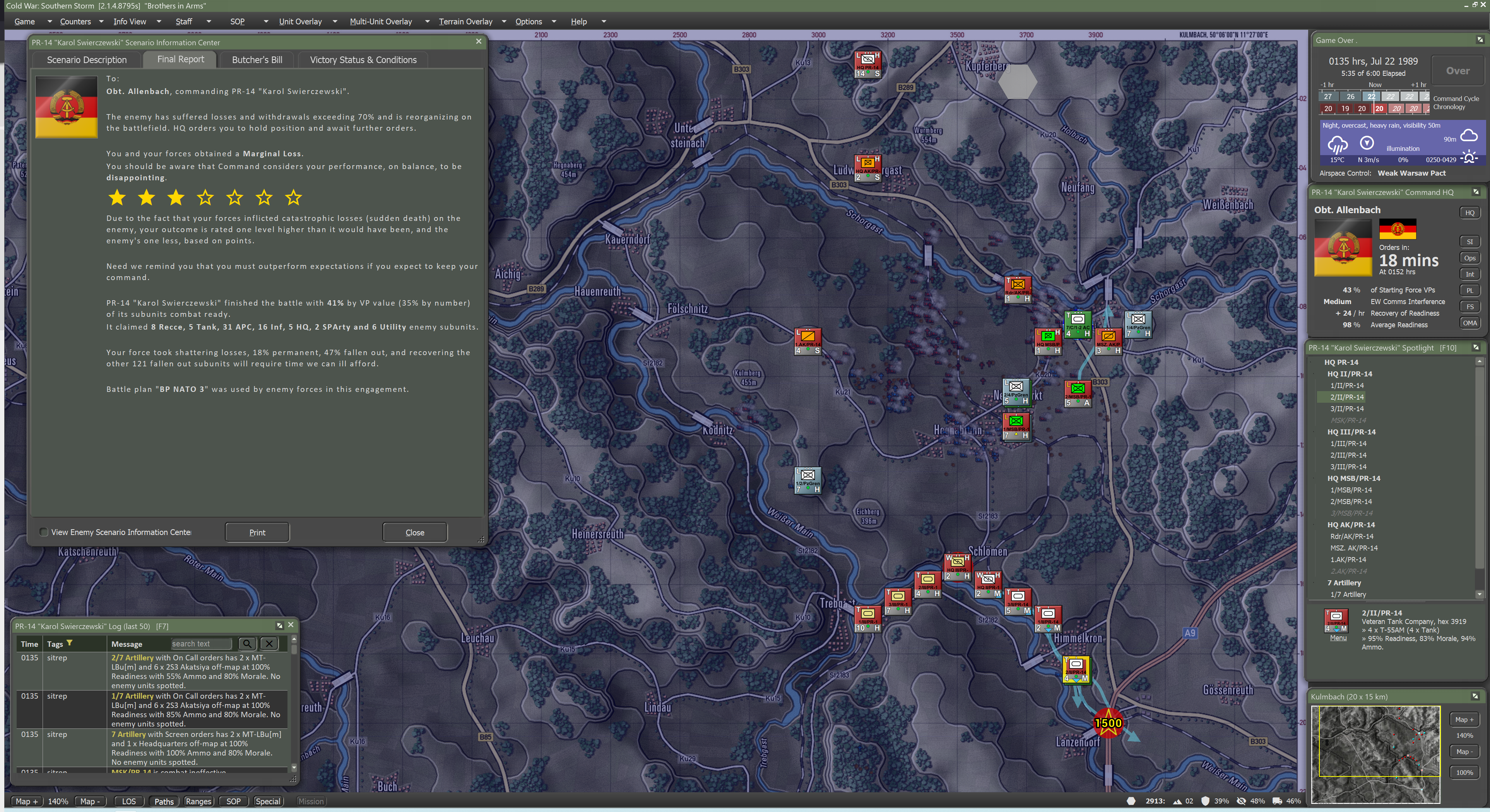1490x812 pixels.
Task: Select the highlighted yellow tank unit counter
Action: pyautogui.click(x=1076, y=670)
